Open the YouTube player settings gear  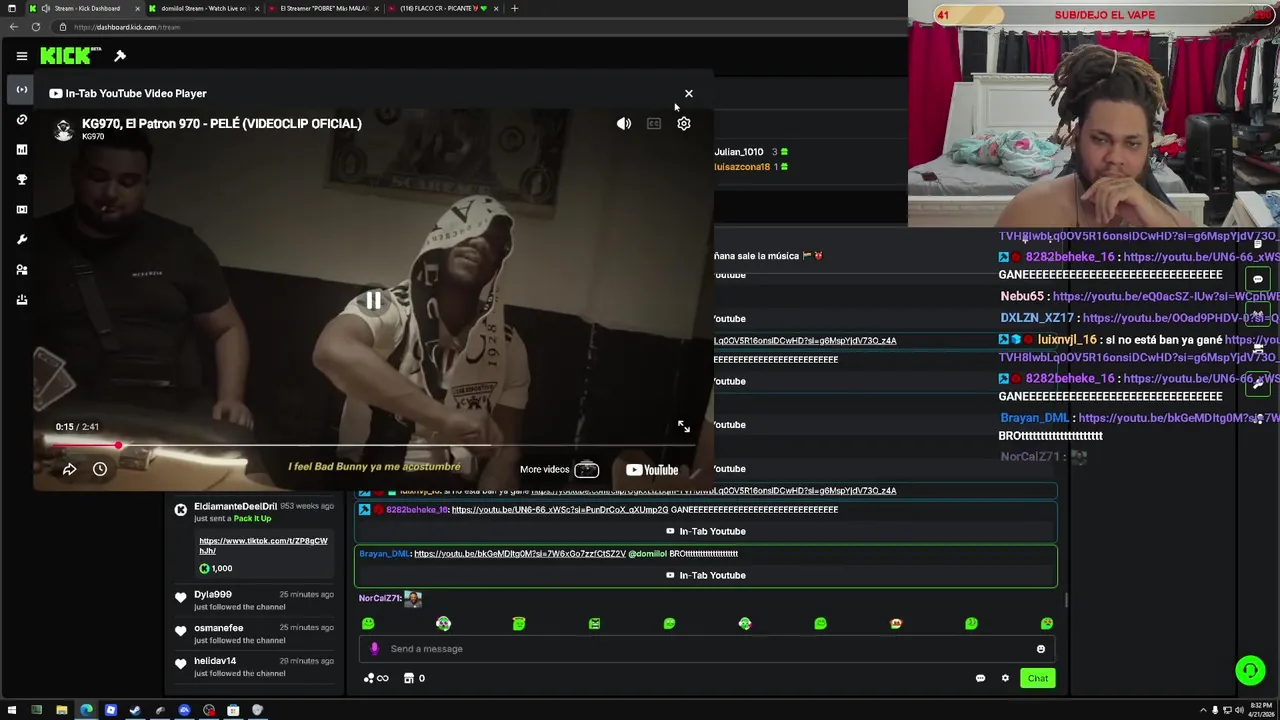click(x=684, y=124)
